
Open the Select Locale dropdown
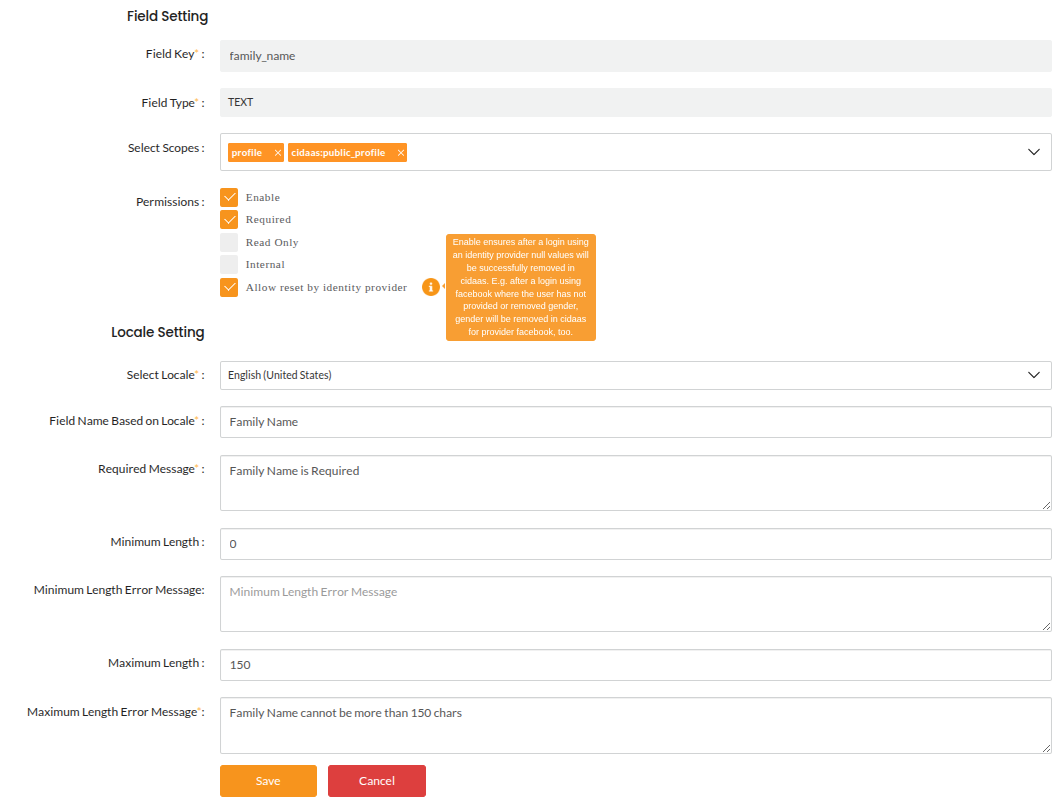pyautogui.click(x=1034, y=375)
